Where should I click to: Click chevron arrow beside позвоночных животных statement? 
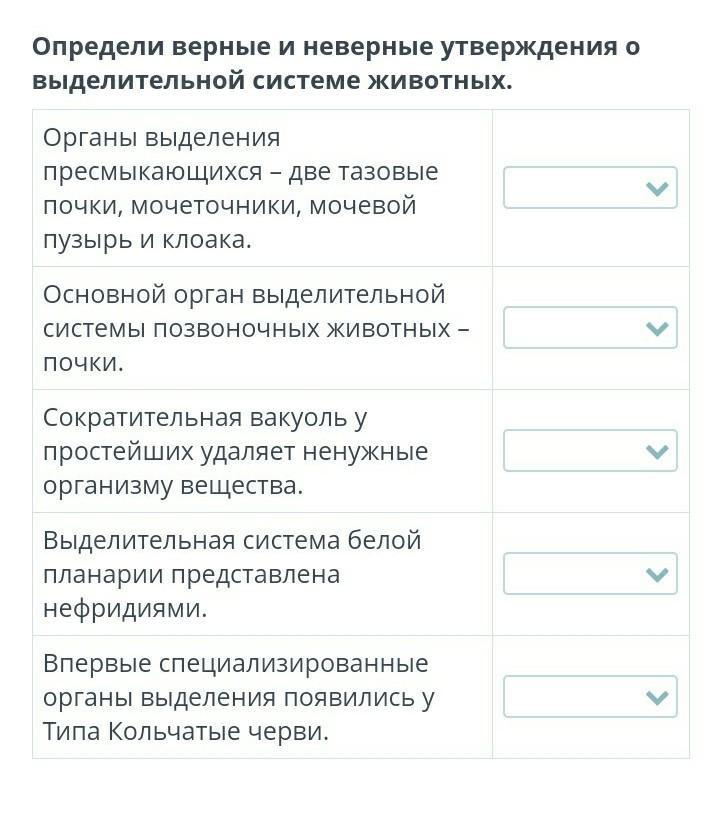tap(657, 328)
